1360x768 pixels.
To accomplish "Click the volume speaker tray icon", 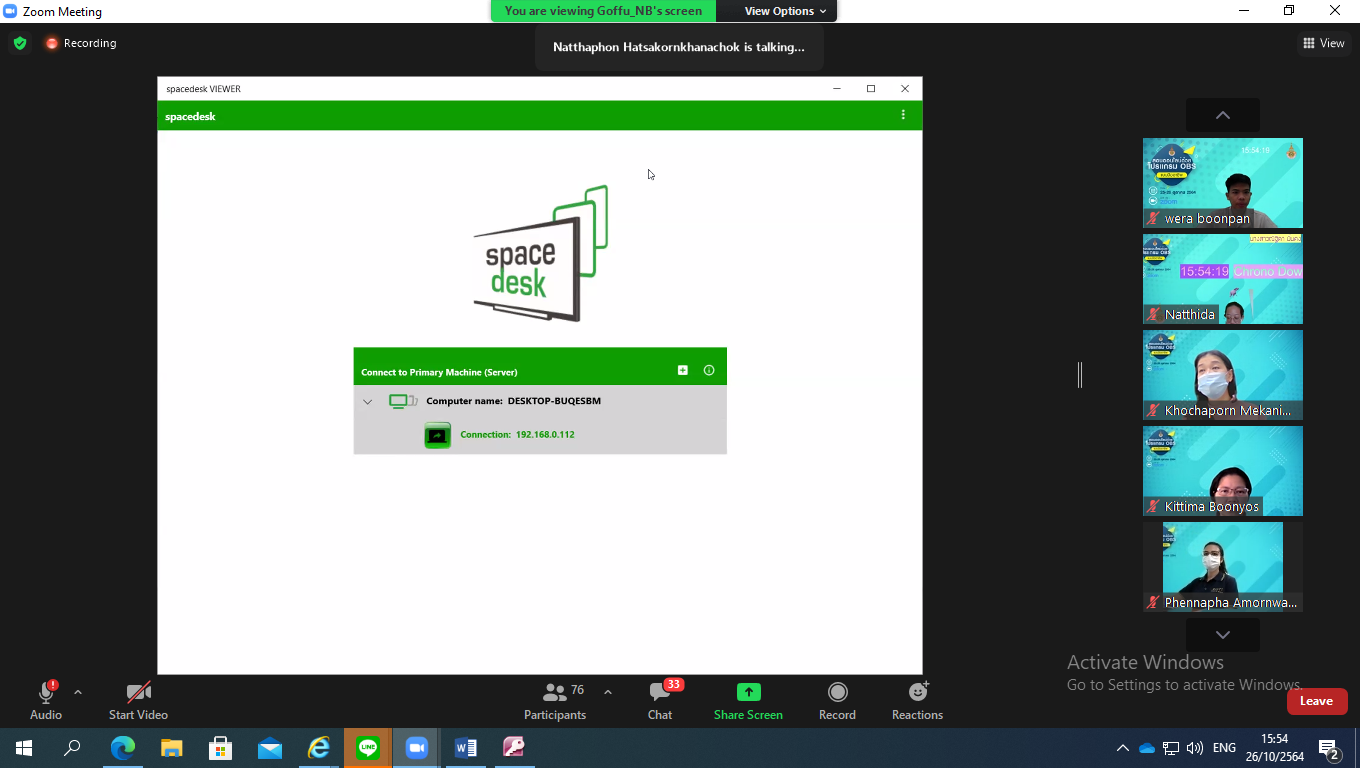I will [x=1195, y=748].
